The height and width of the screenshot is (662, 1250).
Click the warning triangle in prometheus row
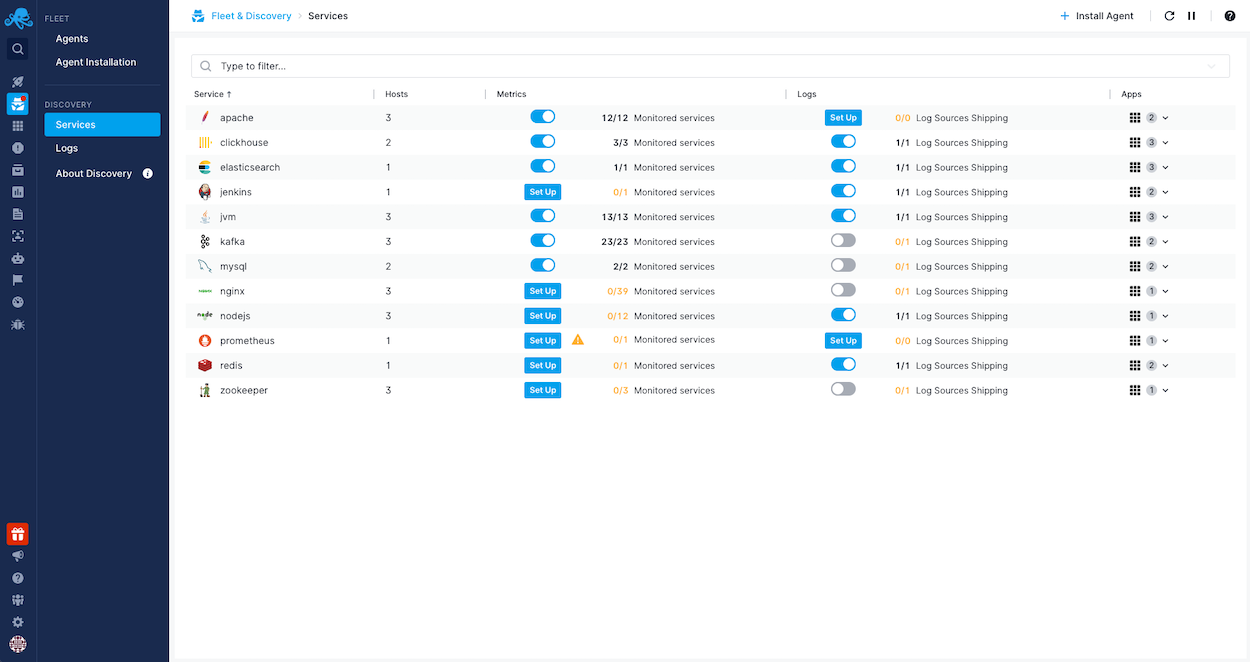(x=578, y=340)
